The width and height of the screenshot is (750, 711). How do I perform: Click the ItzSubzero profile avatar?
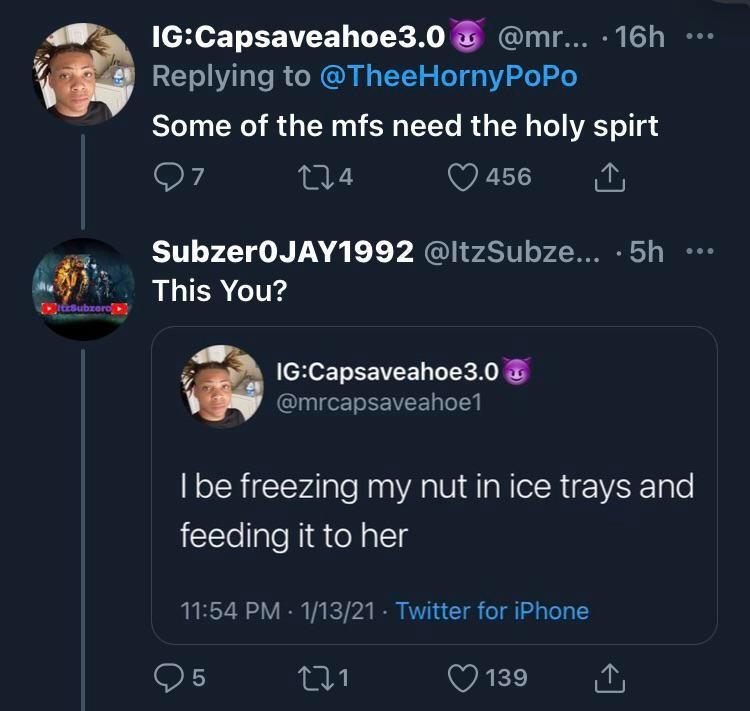coord(83,290)
